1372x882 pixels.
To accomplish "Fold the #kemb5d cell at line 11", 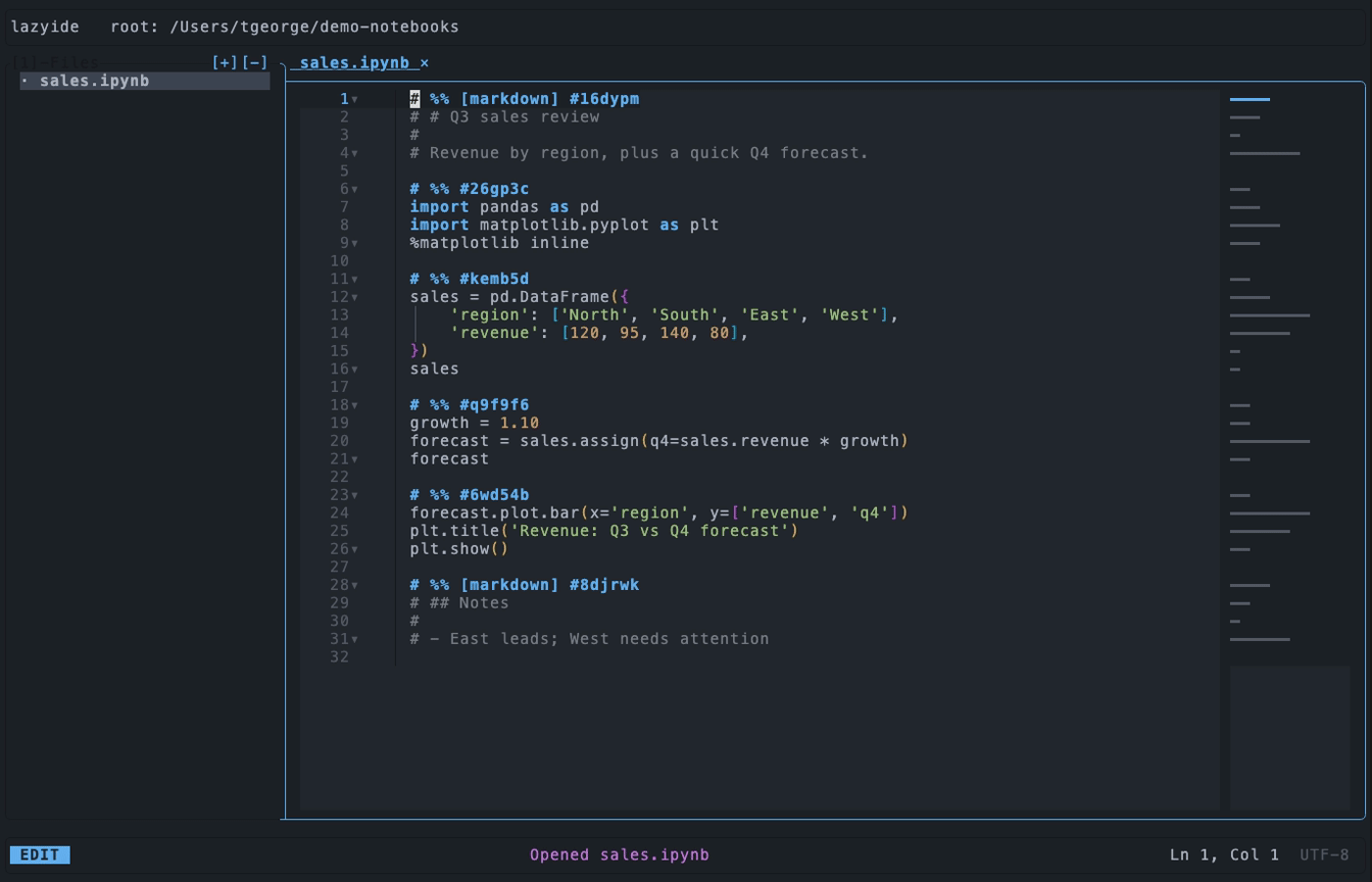I will click(355, 279).
